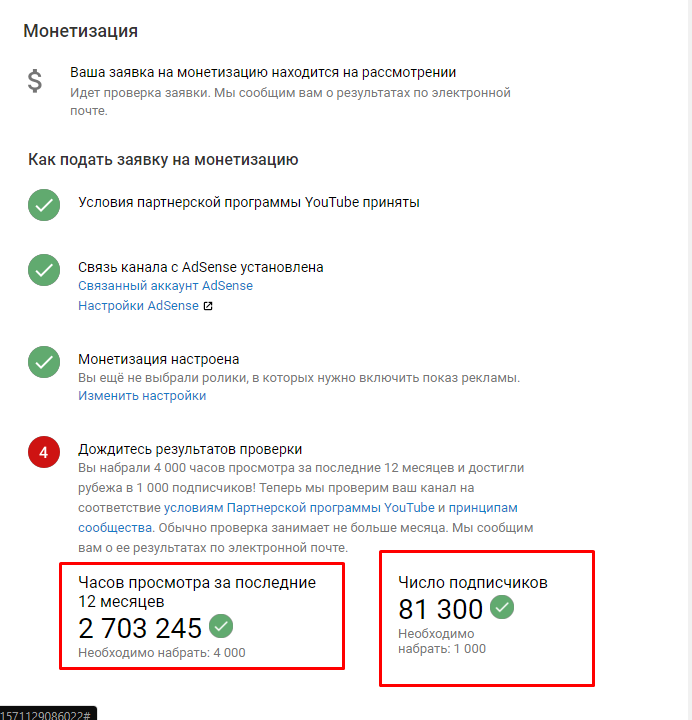Screen dimensions: 692x720
Task: Click green checkmark next to Монетизация настроена
Action: [x=44, y=362]
